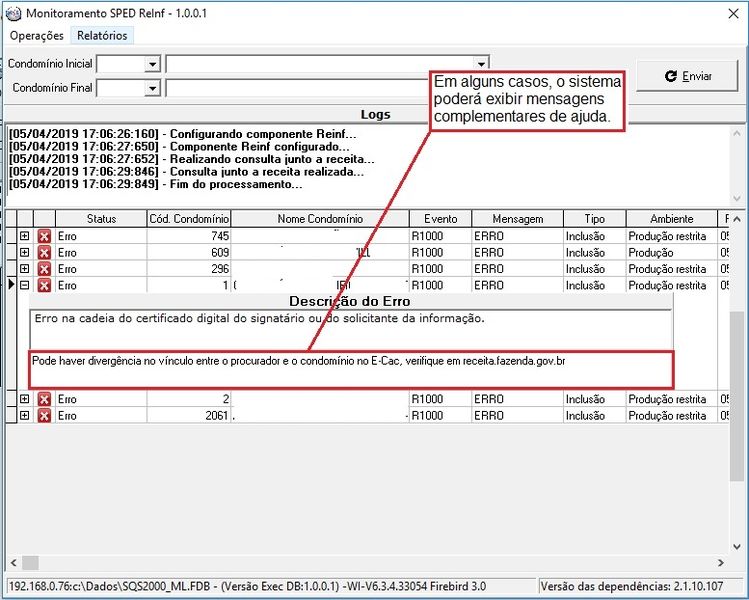This screenshot has height=600, width=749.
Task: Expand the row for condomínio 745
Action: pyautogui.click(x=25, y=236)
